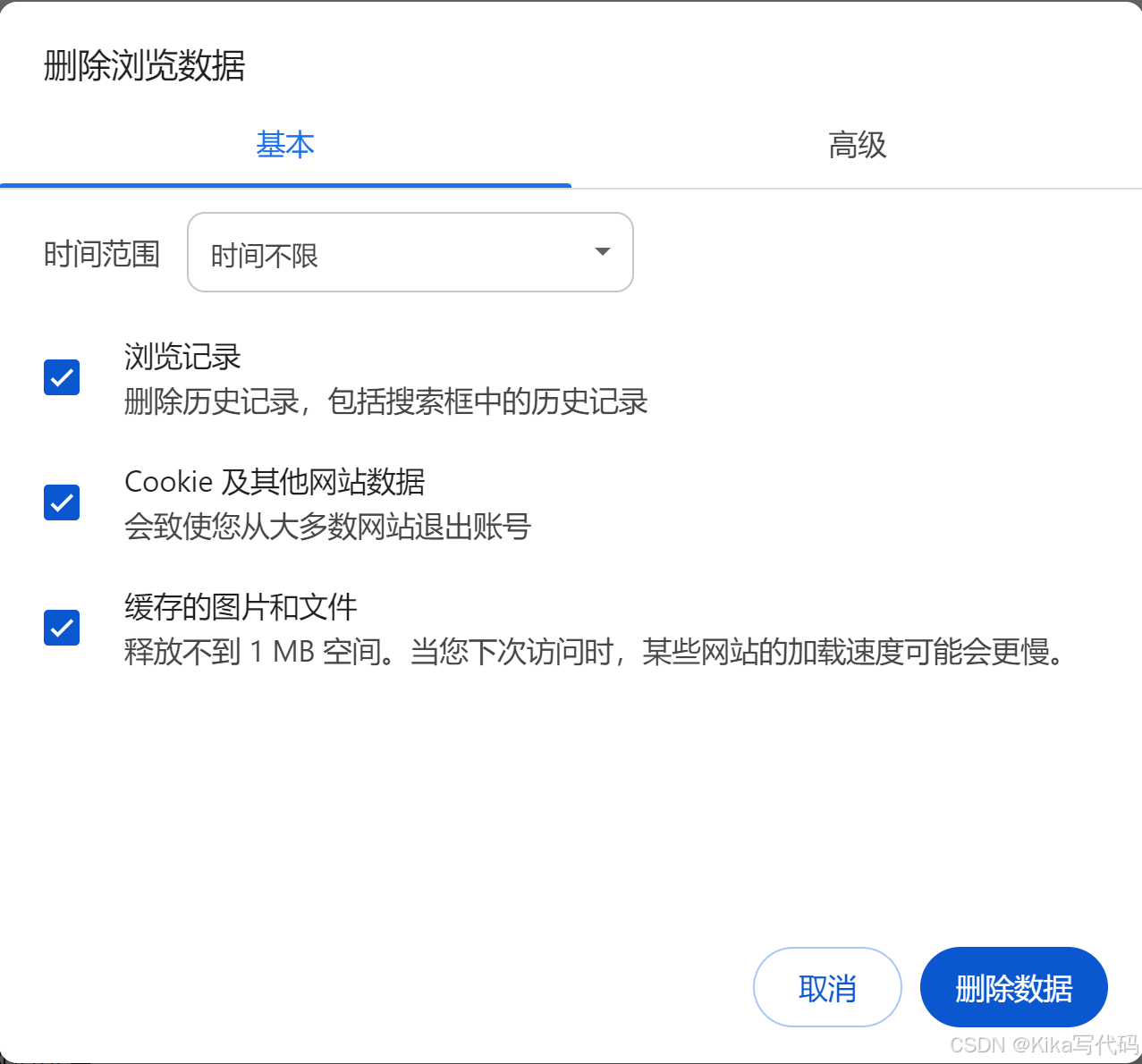This screenshot has width=1142, height=1064.
Task: Click the 删除数据 button
Action: point(1014,987)
